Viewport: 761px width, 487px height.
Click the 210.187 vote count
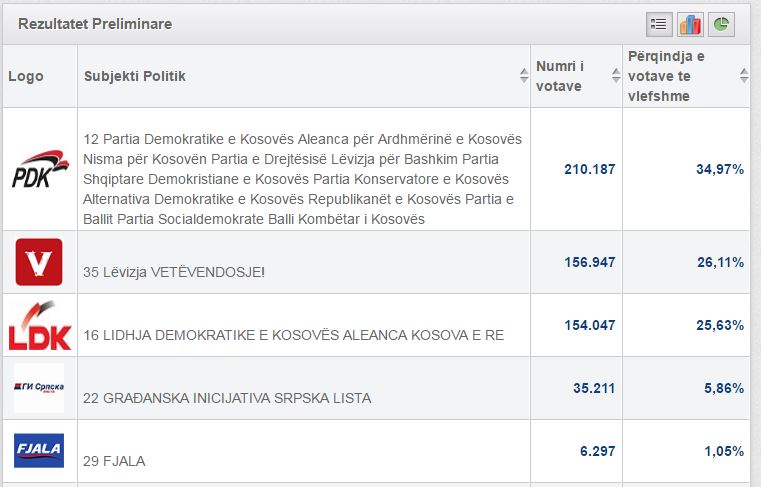pyautogui.click(x=590, y=169)
